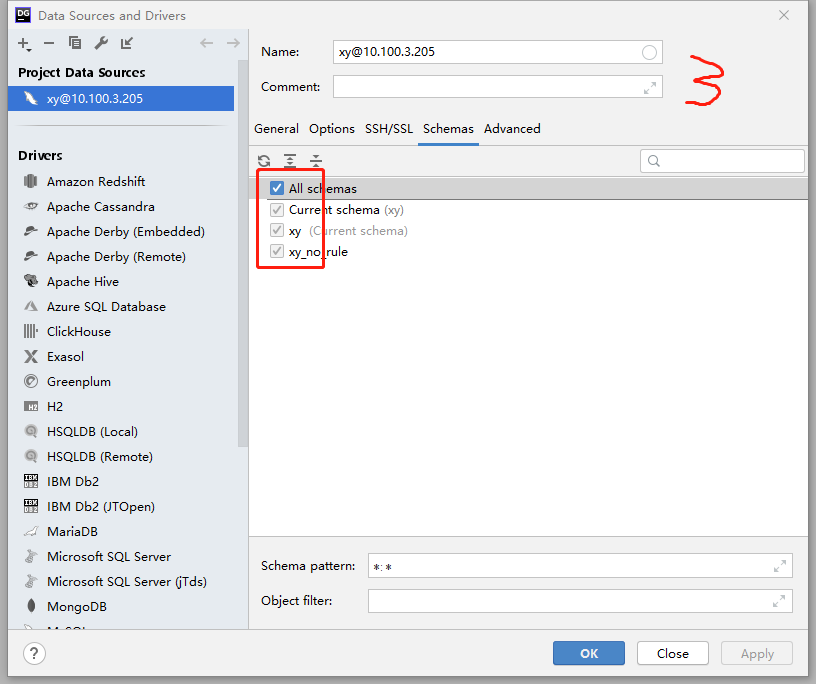The height and width of the screenshot is (684, 816).
Task: Switch to the Advanced tab
Action: pyautogui.click(x=512, y=129)
